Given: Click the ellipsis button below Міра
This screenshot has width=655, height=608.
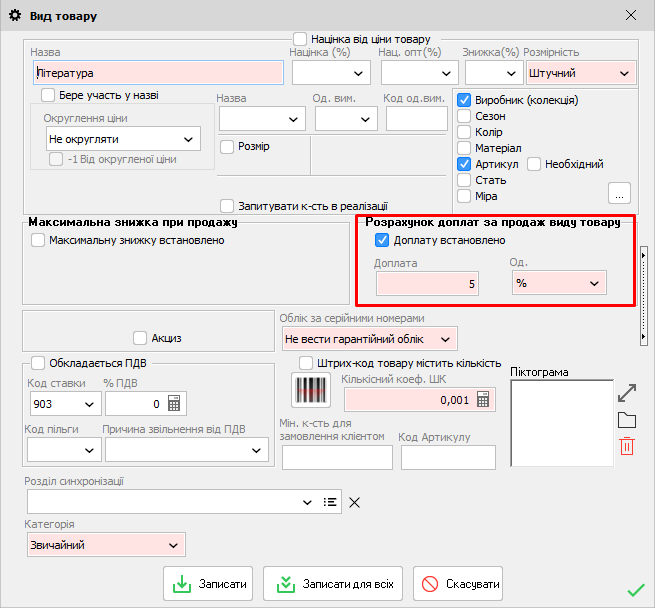Looking at the screenshot, I should (x=620, y=192).
